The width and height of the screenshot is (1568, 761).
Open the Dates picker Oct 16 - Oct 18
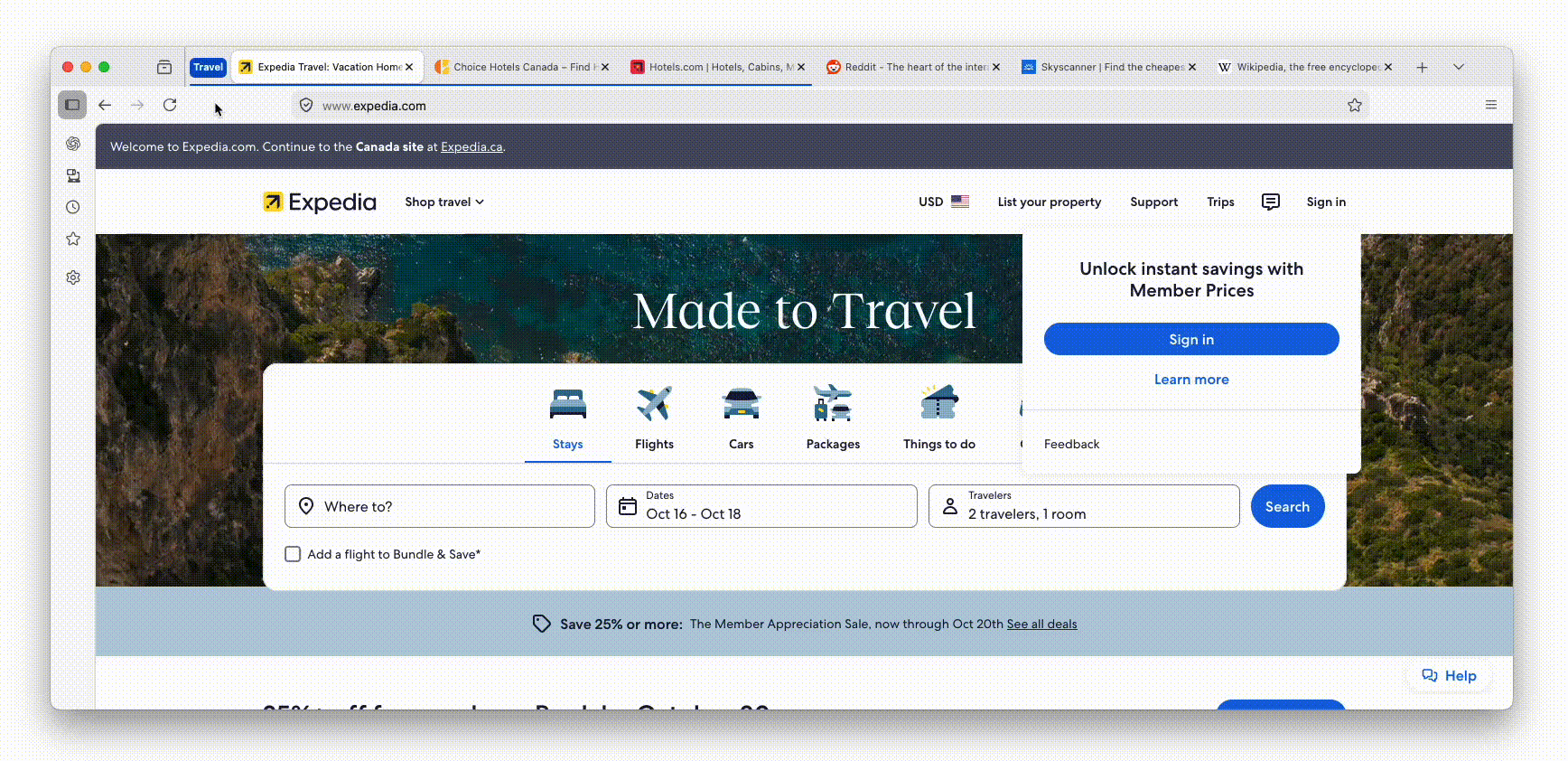tap(761, 506)
